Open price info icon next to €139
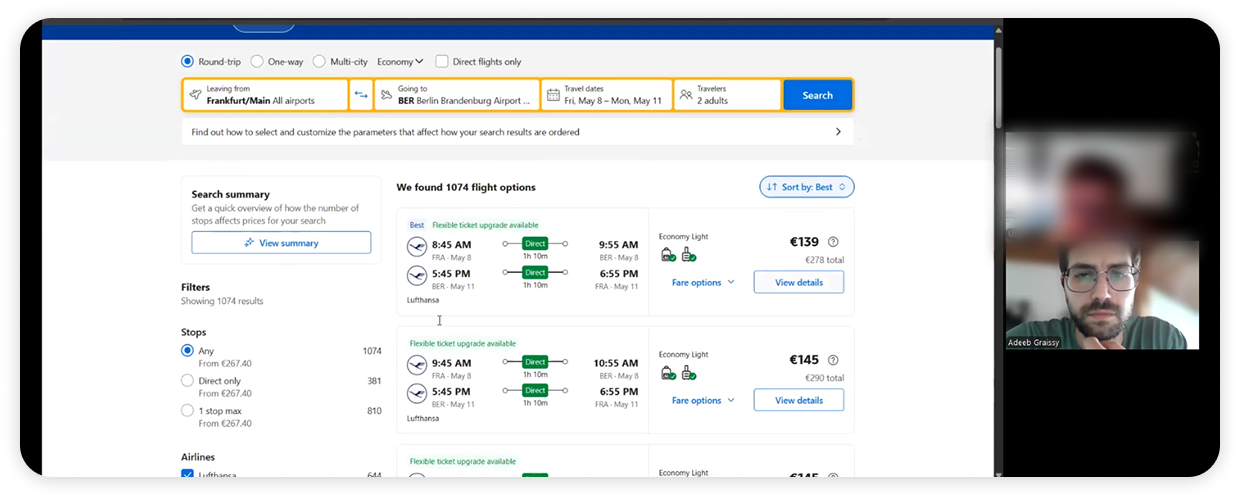 [x=833, y=242]
